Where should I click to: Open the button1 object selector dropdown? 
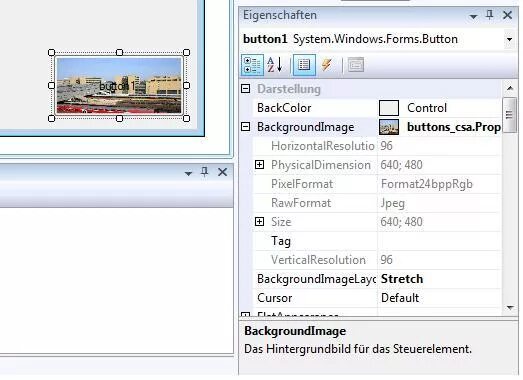point(509,39)
